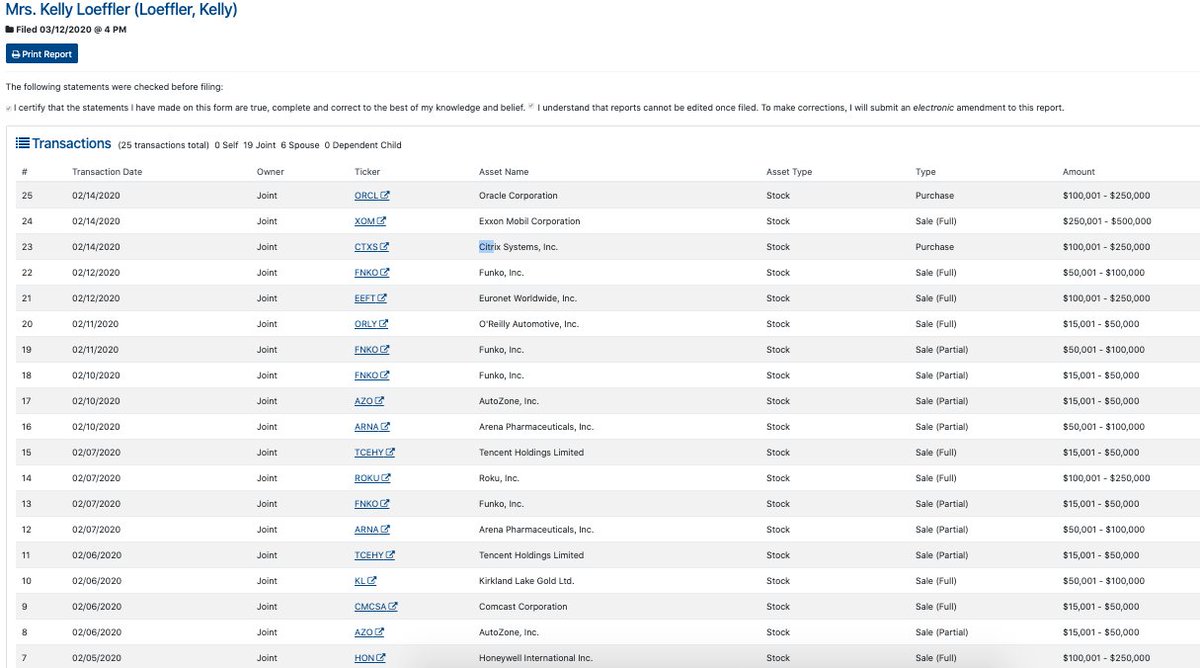The width and height of the screenshot is (1200, 668).
Task: Click the Print Report button
Action: pyautogui.click(x=42, y=54)
